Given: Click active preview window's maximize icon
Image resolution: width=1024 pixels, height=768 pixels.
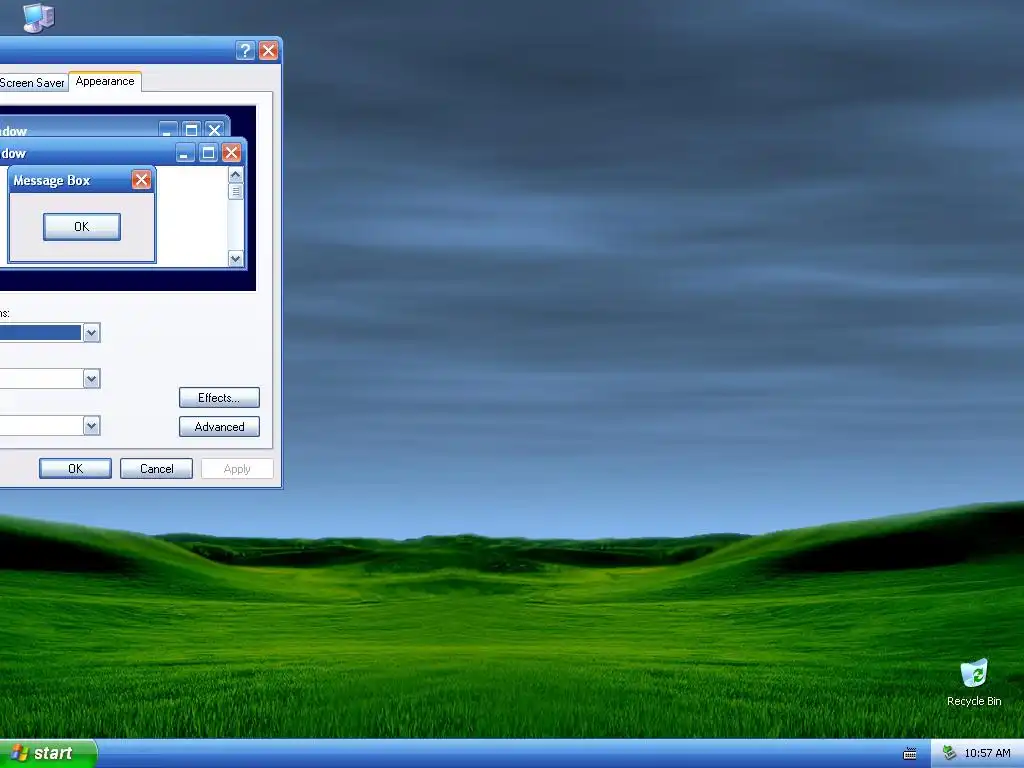Looking at the screenshot, I should point(208,153).
